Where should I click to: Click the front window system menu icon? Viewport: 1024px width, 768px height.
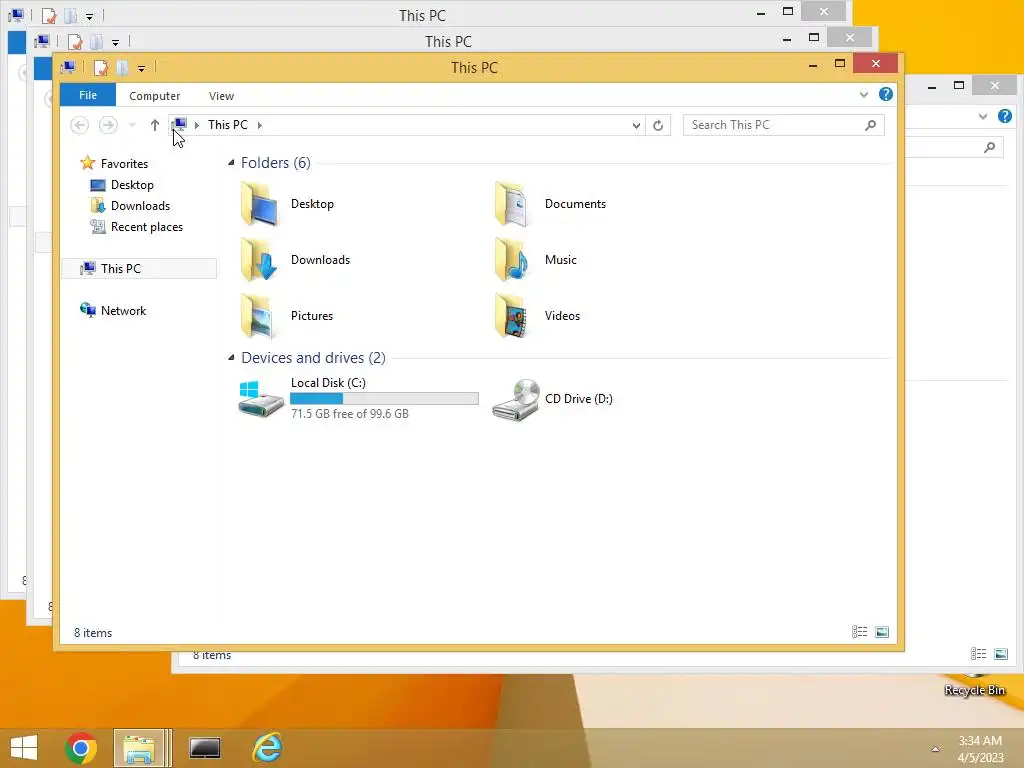point(68,68)
